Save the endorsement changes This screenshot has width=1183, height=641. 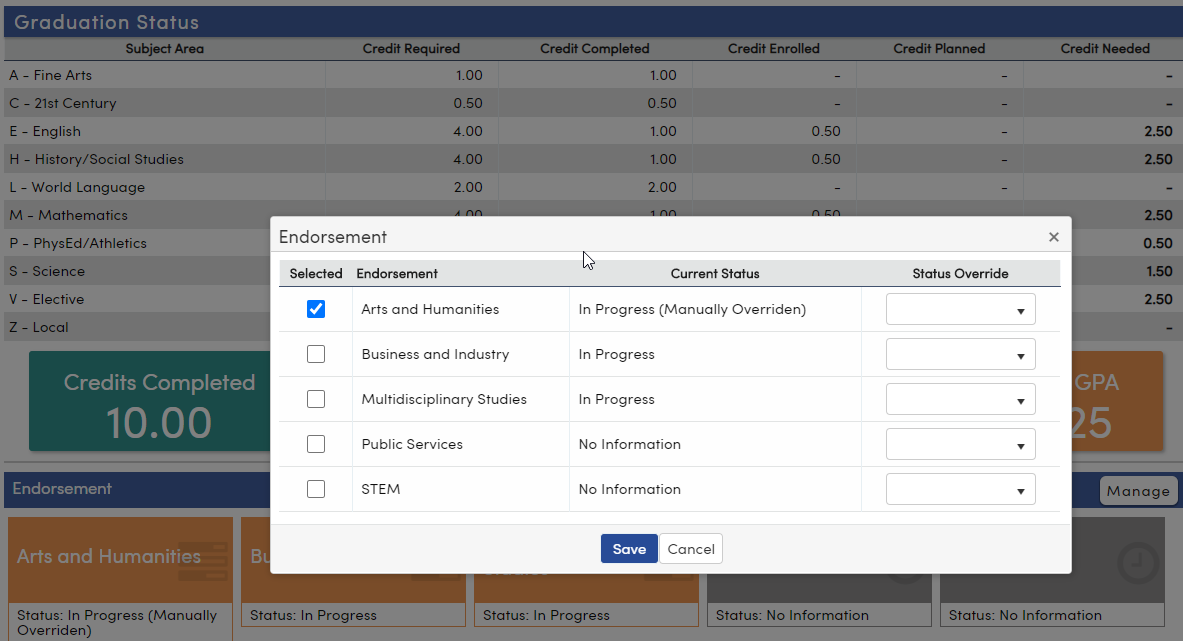coord(629,548)
